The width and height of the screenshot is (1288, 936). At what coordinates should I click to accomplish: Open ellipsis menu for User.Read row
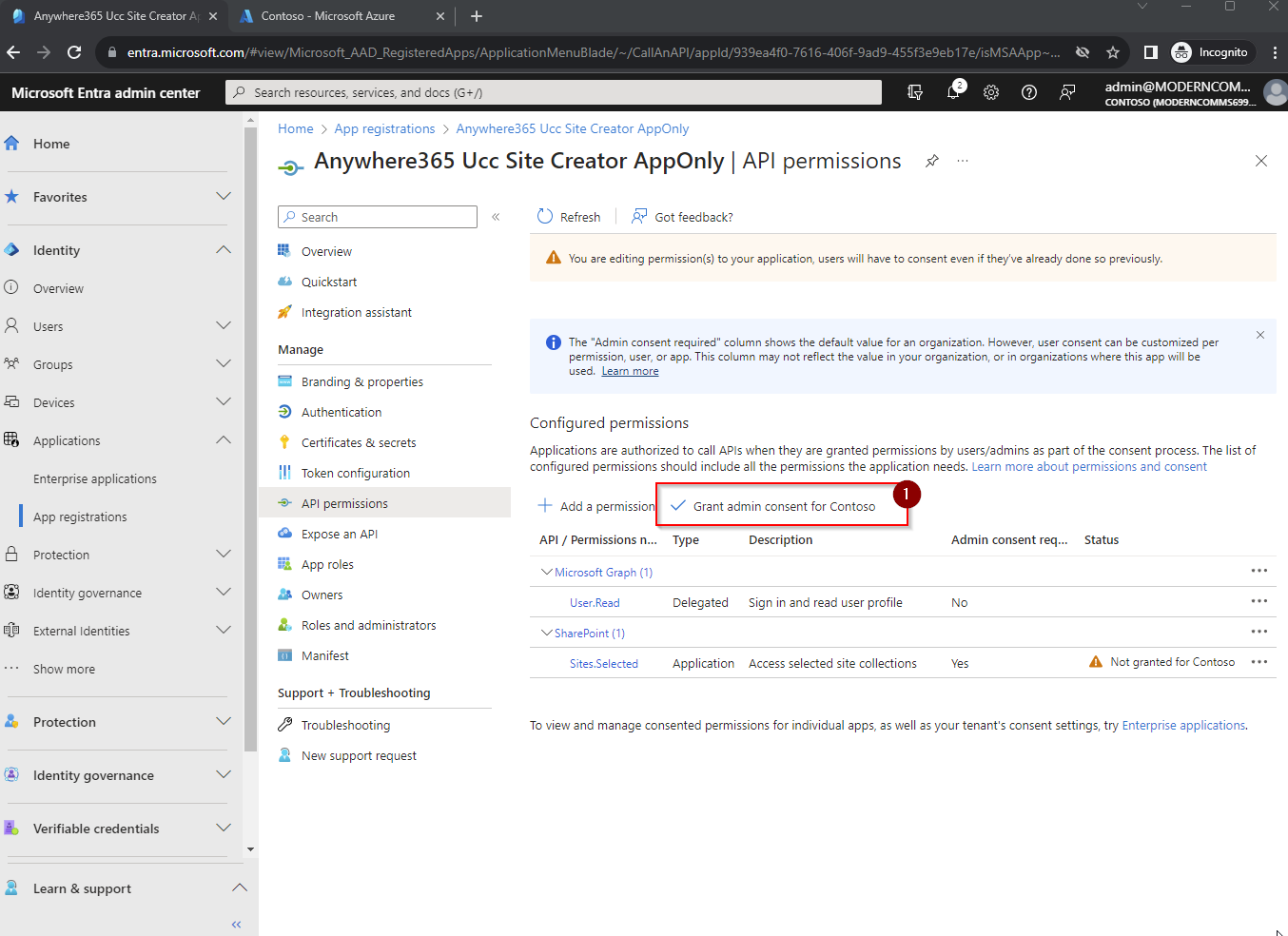(x=1259, y=601)
